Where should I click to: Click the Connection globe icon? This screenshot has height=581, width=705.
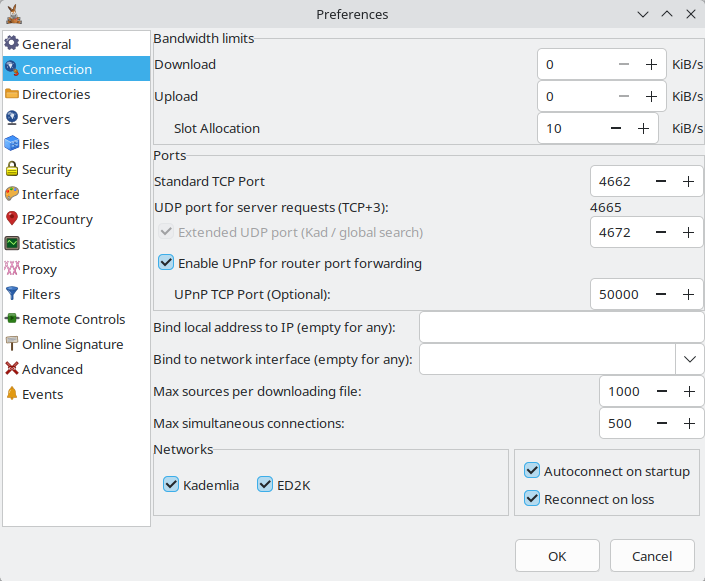click(12, 68)
